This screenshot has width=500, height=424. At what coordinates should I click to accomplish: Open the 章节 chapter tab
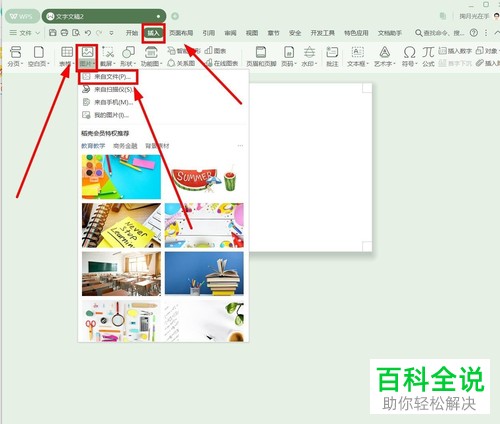pyautogui.click(x=273, y=33)
